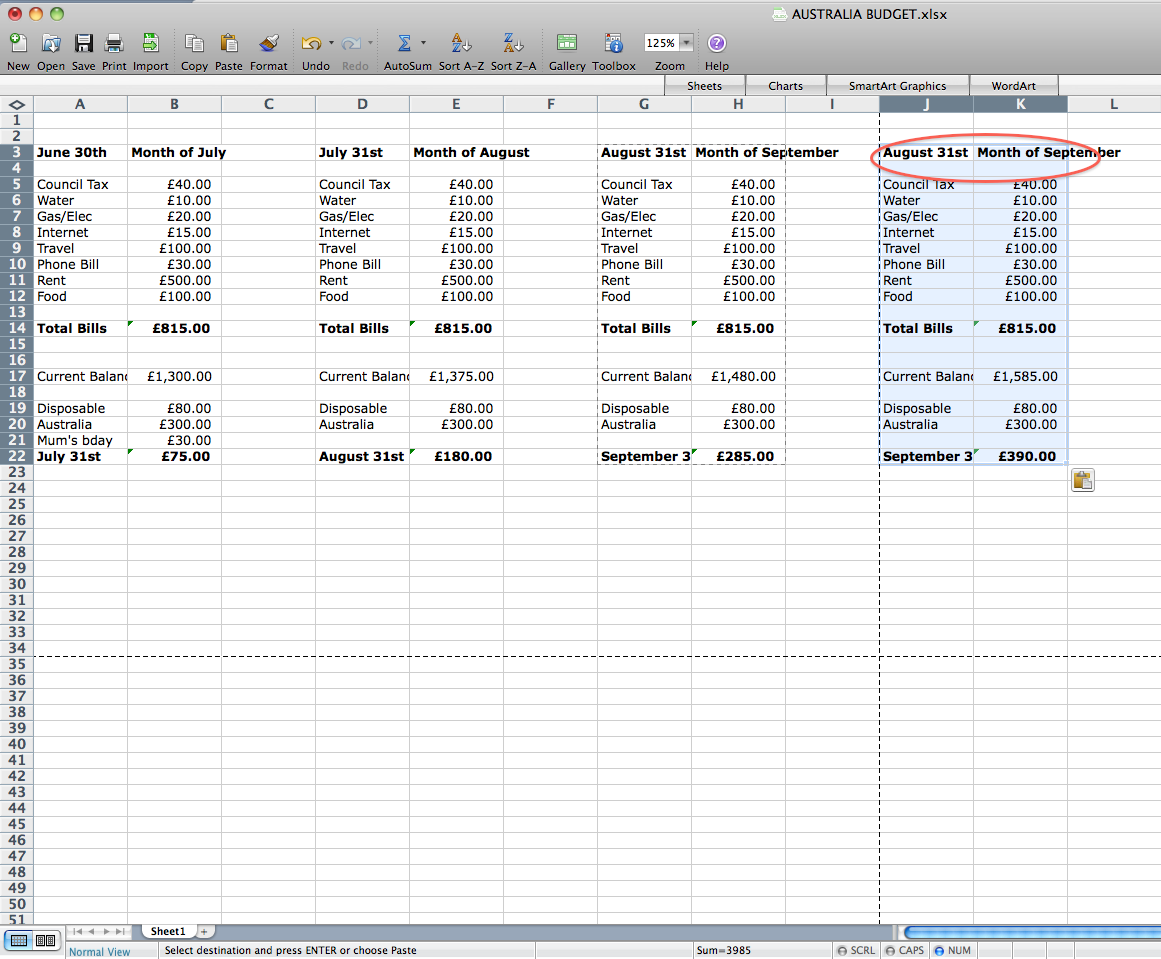Select the 'June 30th' heading cell
The width and height of the screenshot is (1161, 959).
80,152
